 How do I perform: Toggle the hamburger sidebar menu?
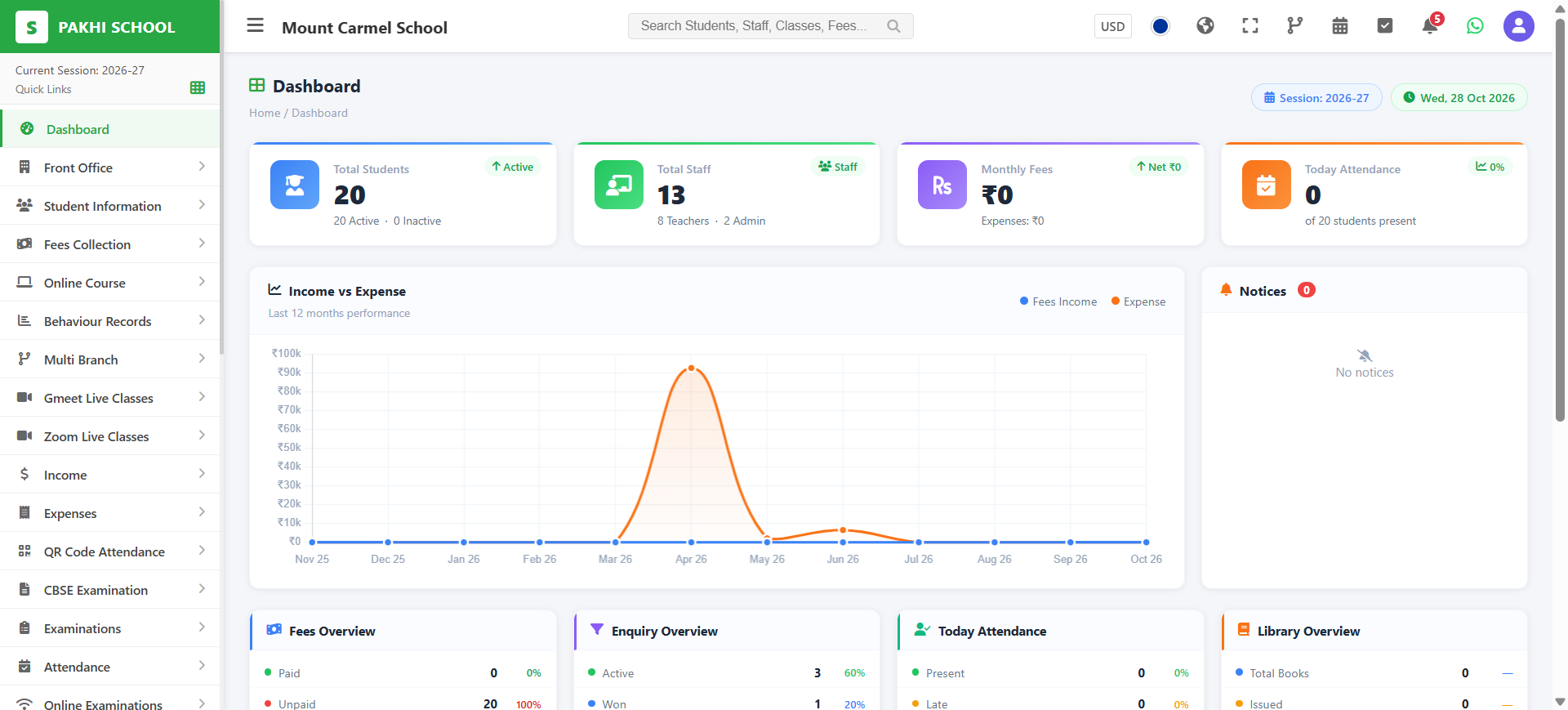tap(256, 25)
